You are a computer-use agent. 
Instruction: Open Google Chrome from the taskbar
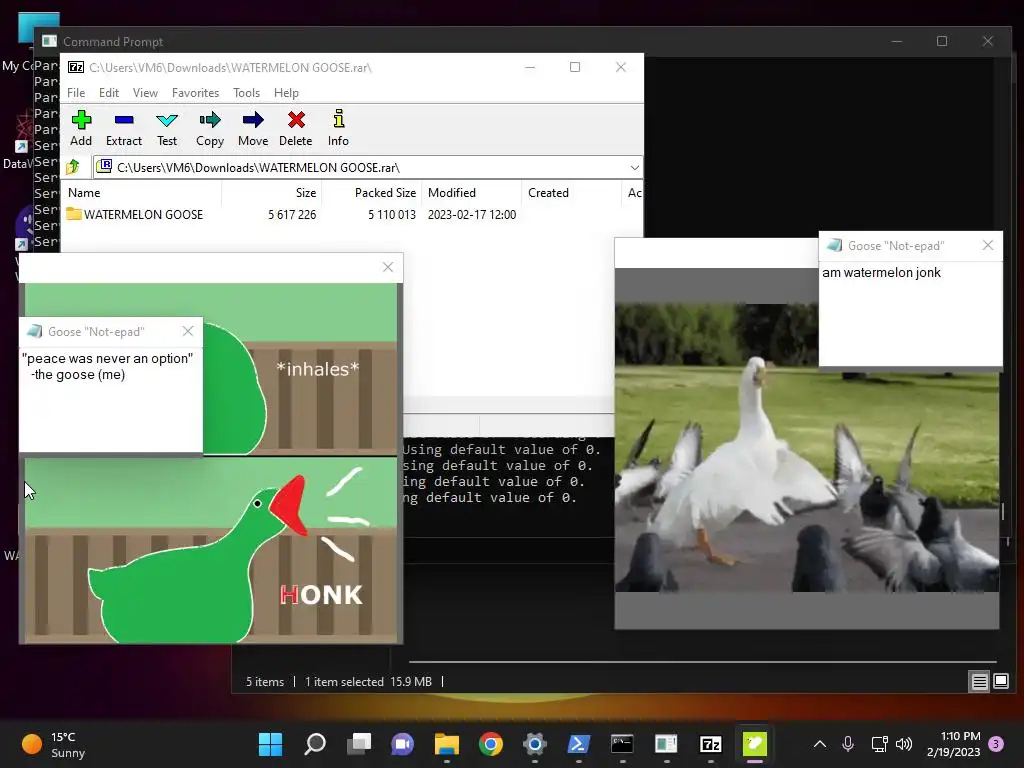[490, 744]
